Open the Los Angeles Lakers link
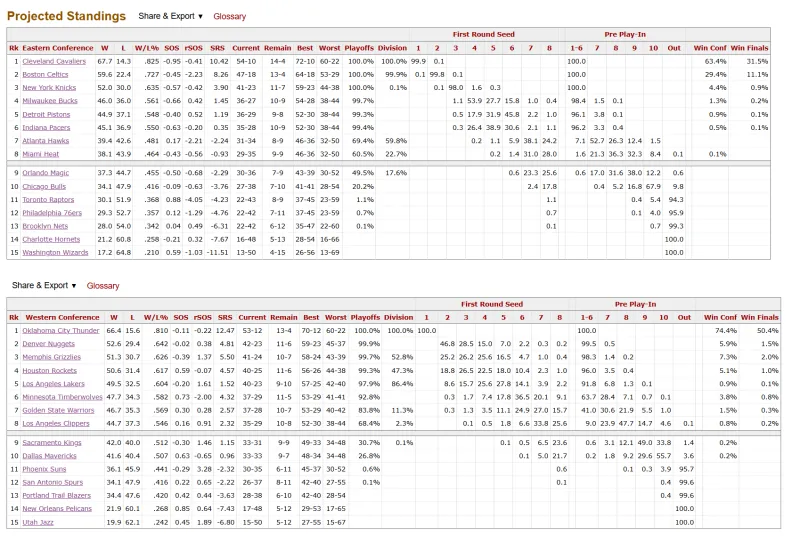This screenshot has width=800, height=543. click(54, 384)
